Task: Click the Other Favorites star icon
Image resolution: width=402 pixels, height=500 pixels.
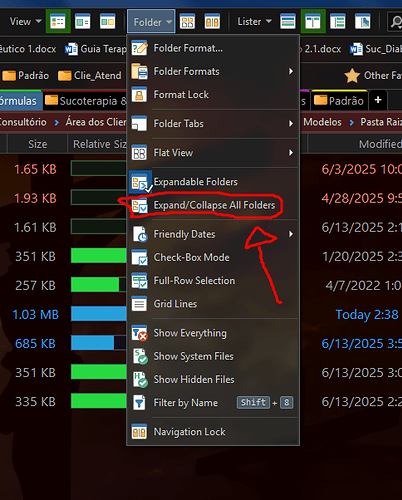Action: click(x=352, y=76)
